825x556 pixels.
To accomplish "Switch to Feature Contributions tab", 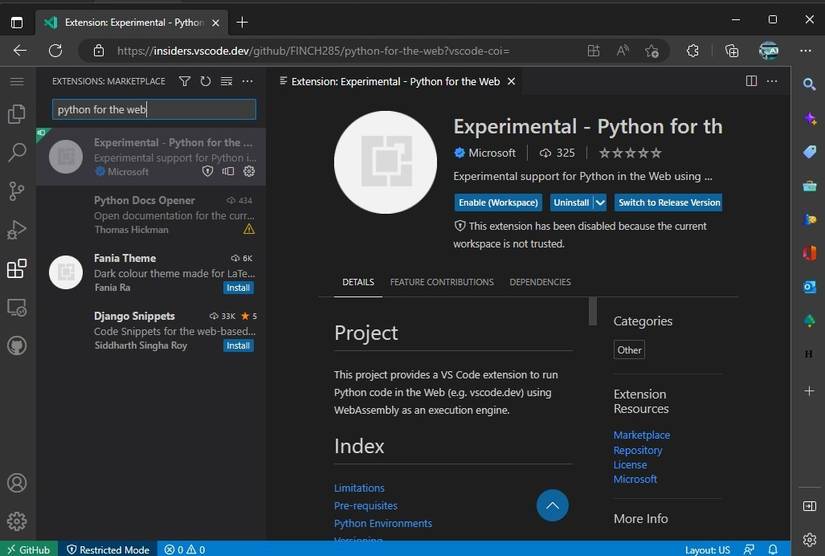I will (441, 282).
